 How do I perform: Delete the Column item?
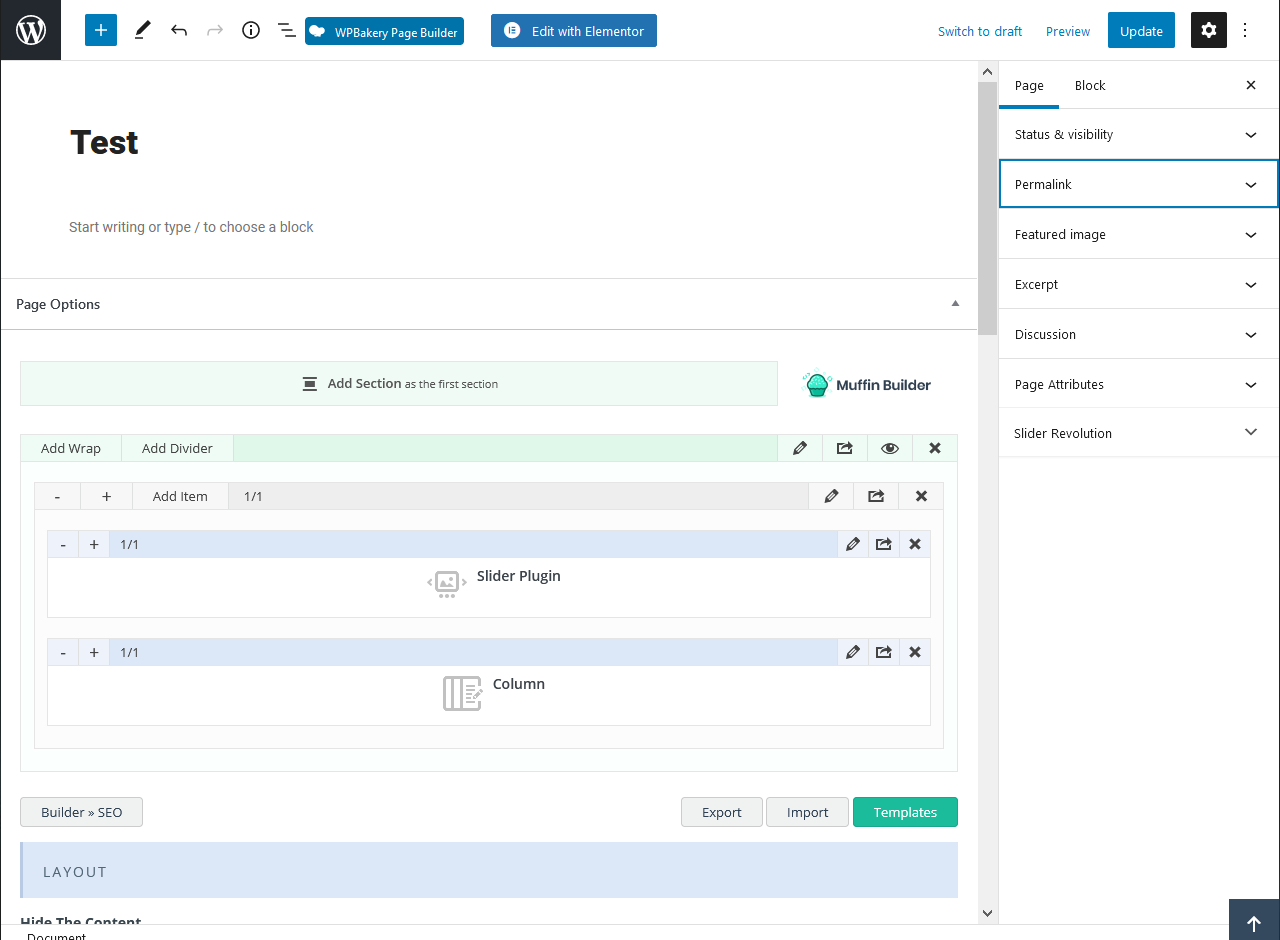915,652
